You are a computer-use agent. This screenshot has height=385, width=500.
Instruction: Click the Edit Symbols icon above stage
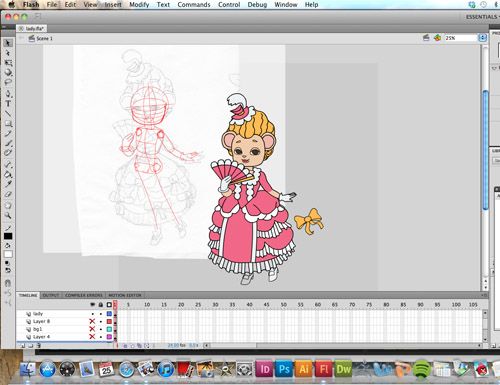(437, 38)
